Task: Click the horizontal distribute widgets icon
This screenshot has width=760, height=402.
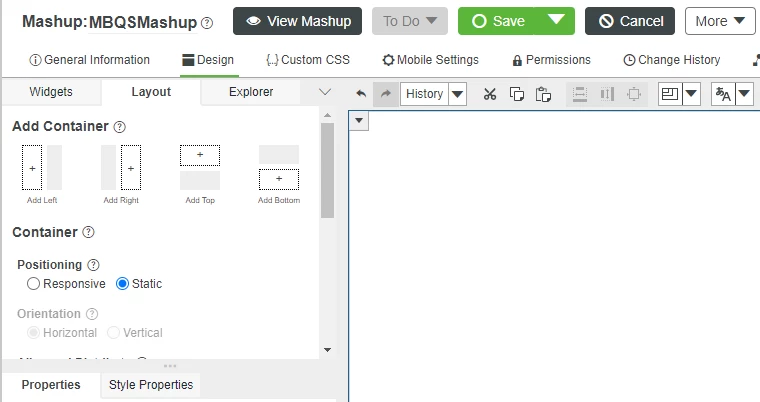Action: [x=607, y=94]
